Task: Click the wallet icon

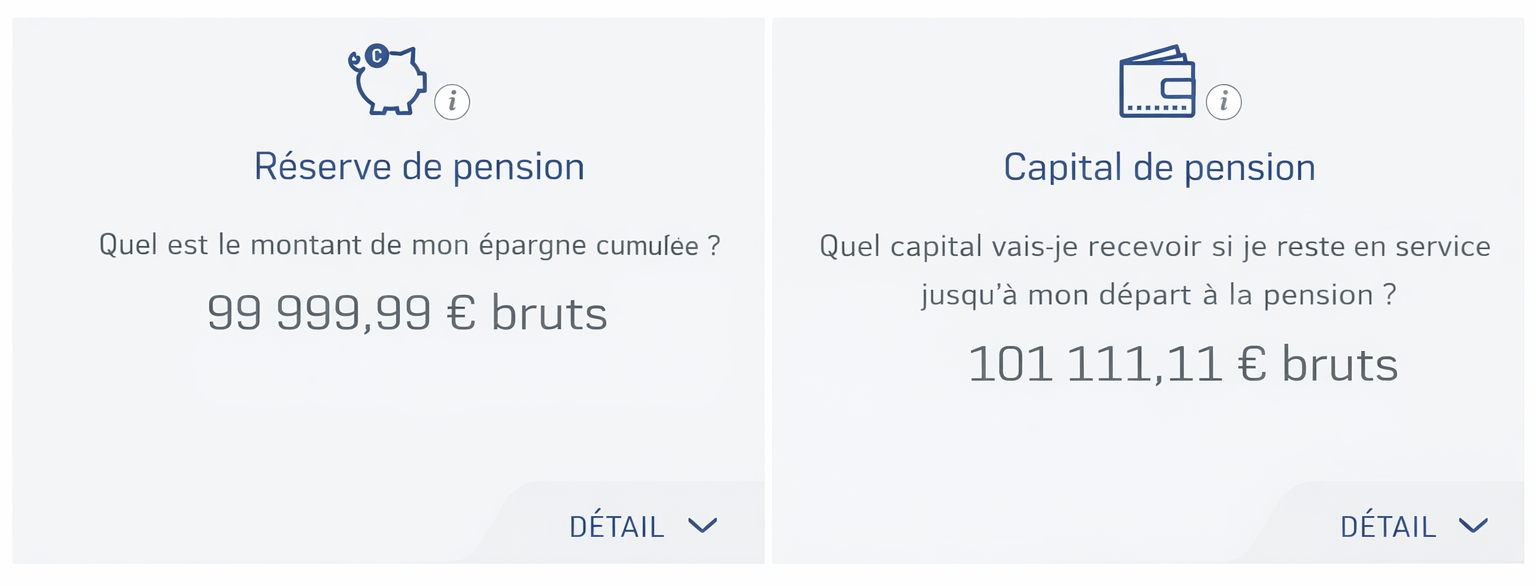Action: point(1157,82)
